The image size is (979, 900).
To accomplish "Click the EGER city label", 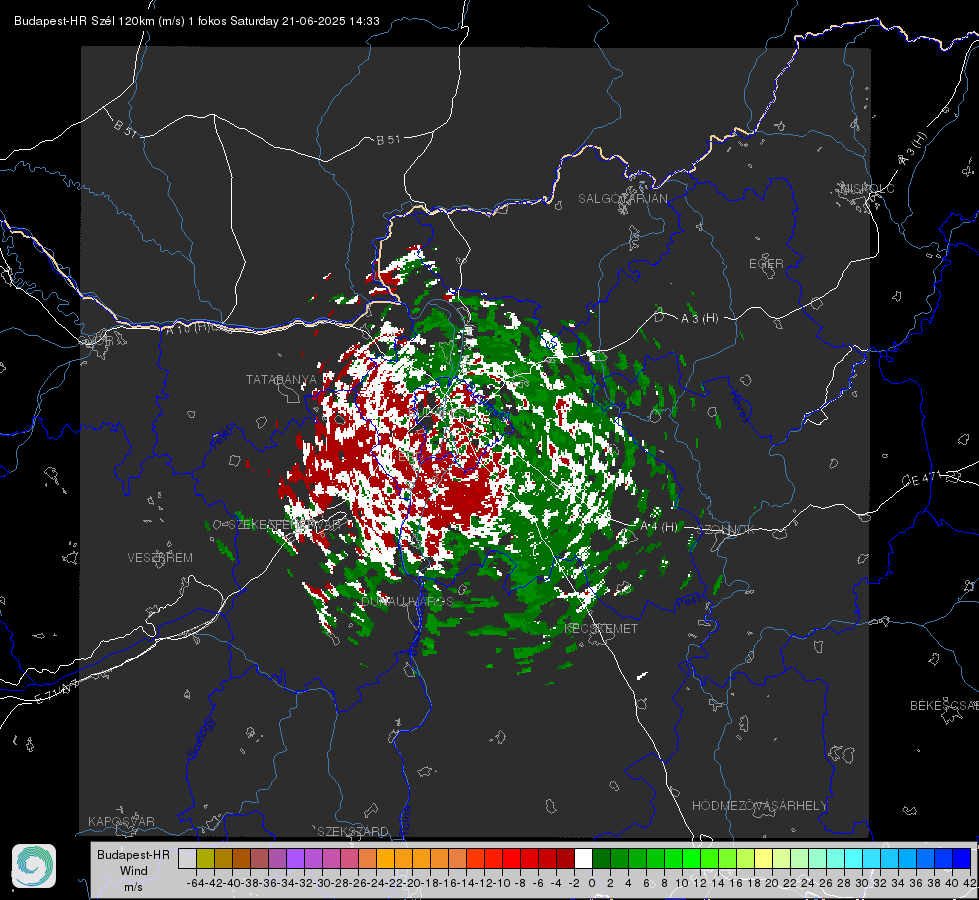I will [766, 264].
